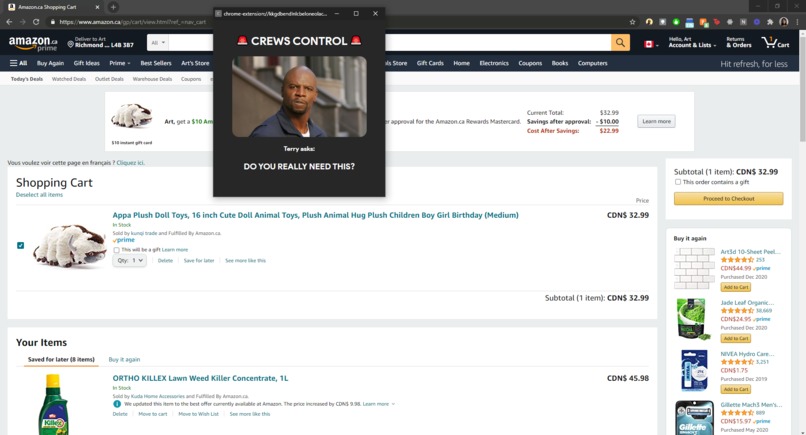This screenshot has width=806, height=435.
Task: Bookmark this page with the star icon
Action: 632,22
